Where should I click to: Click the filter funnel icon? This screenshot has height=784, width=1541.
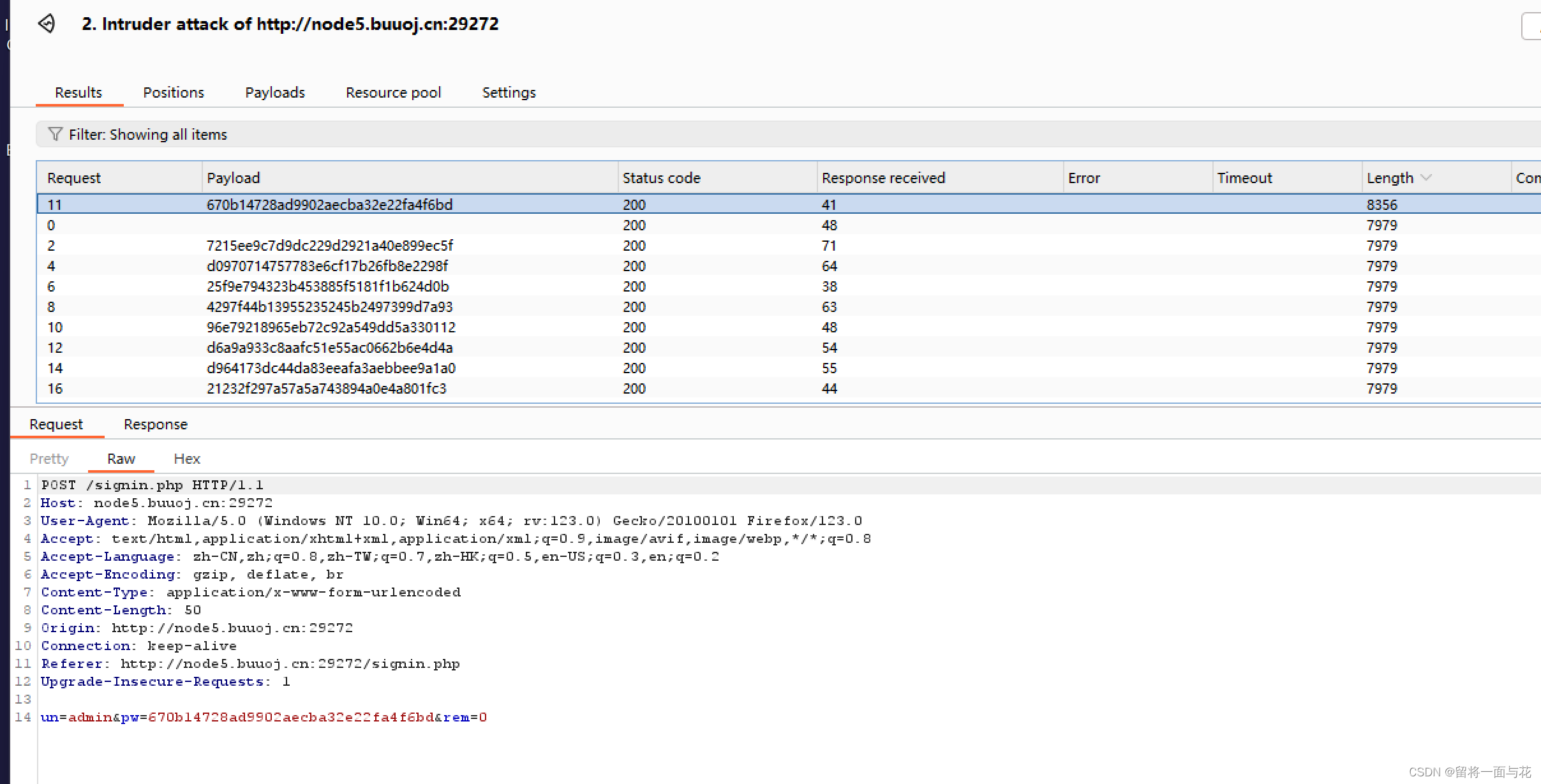pyautogui.click(x=55, y=134)
